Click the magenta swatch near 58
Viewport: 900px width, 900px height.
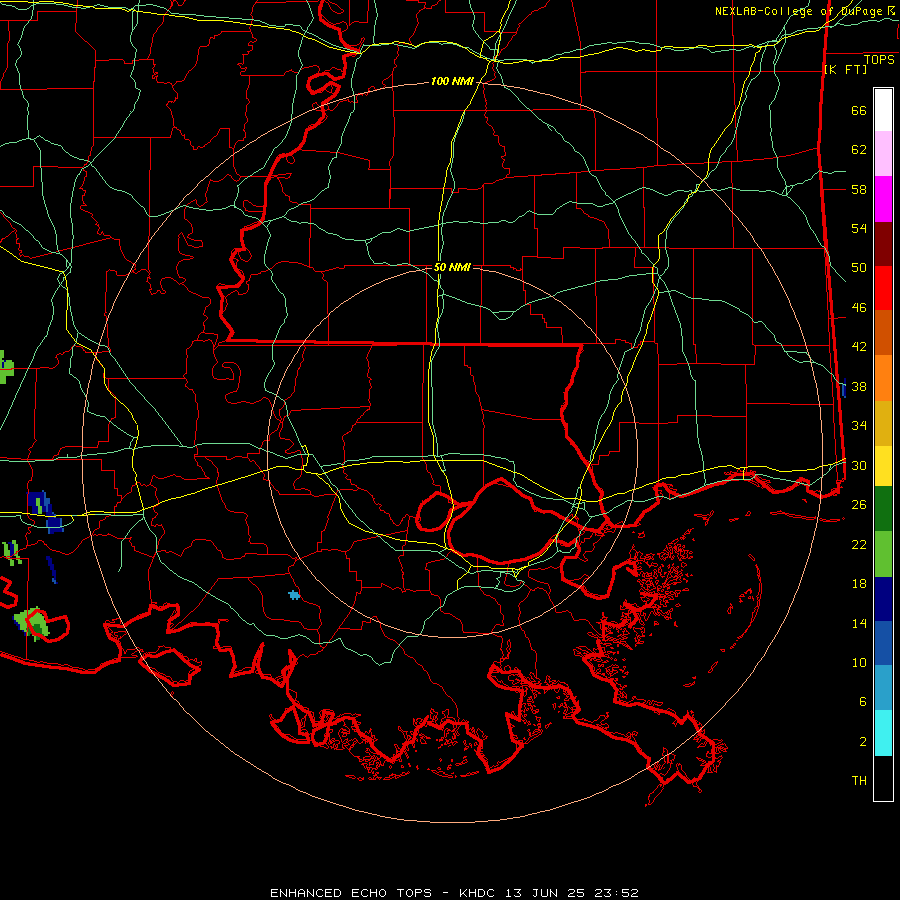(883, 199)
